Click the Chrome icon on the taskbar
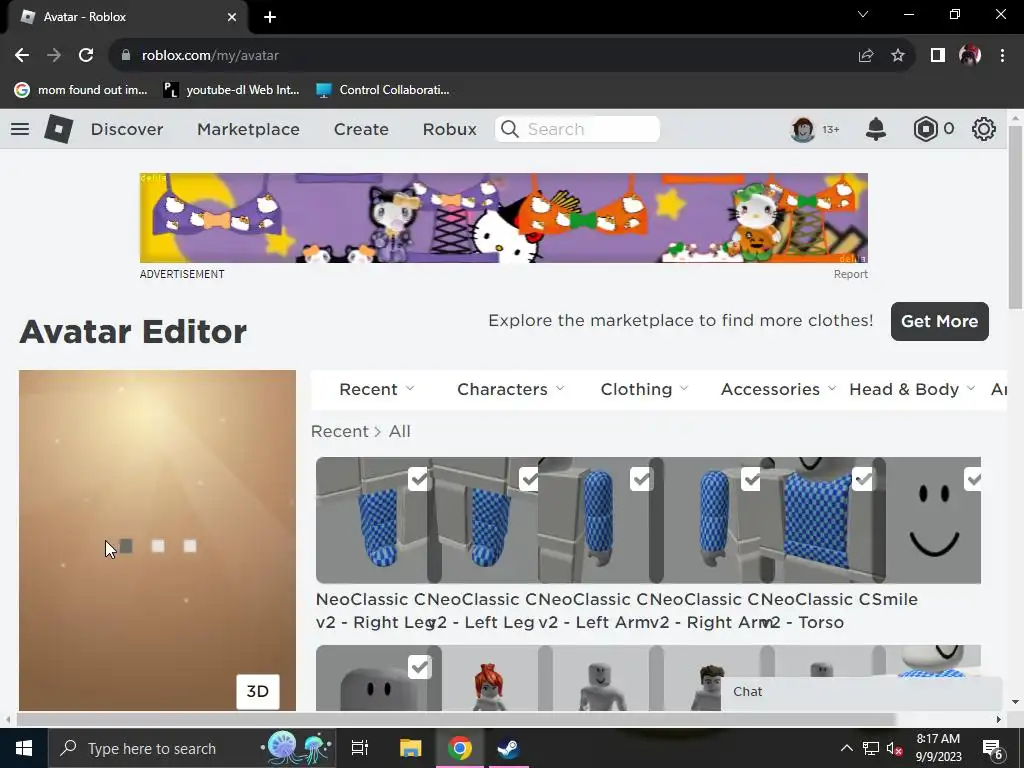The height and width of the screenshot is (768, 1024). click(x=460, y=748)
